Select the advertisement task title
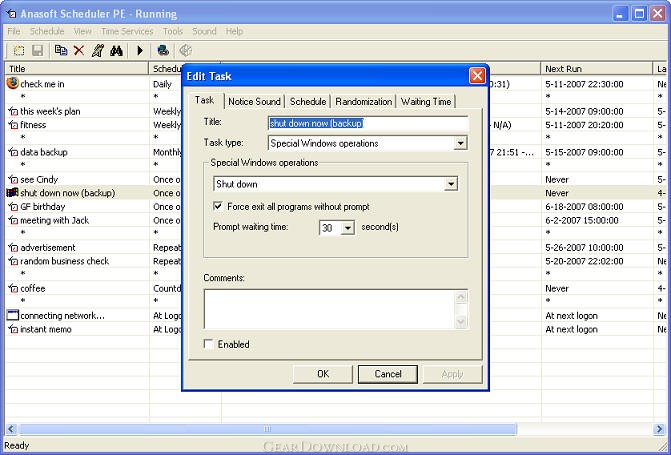671x455 pixels. point(48,247)
